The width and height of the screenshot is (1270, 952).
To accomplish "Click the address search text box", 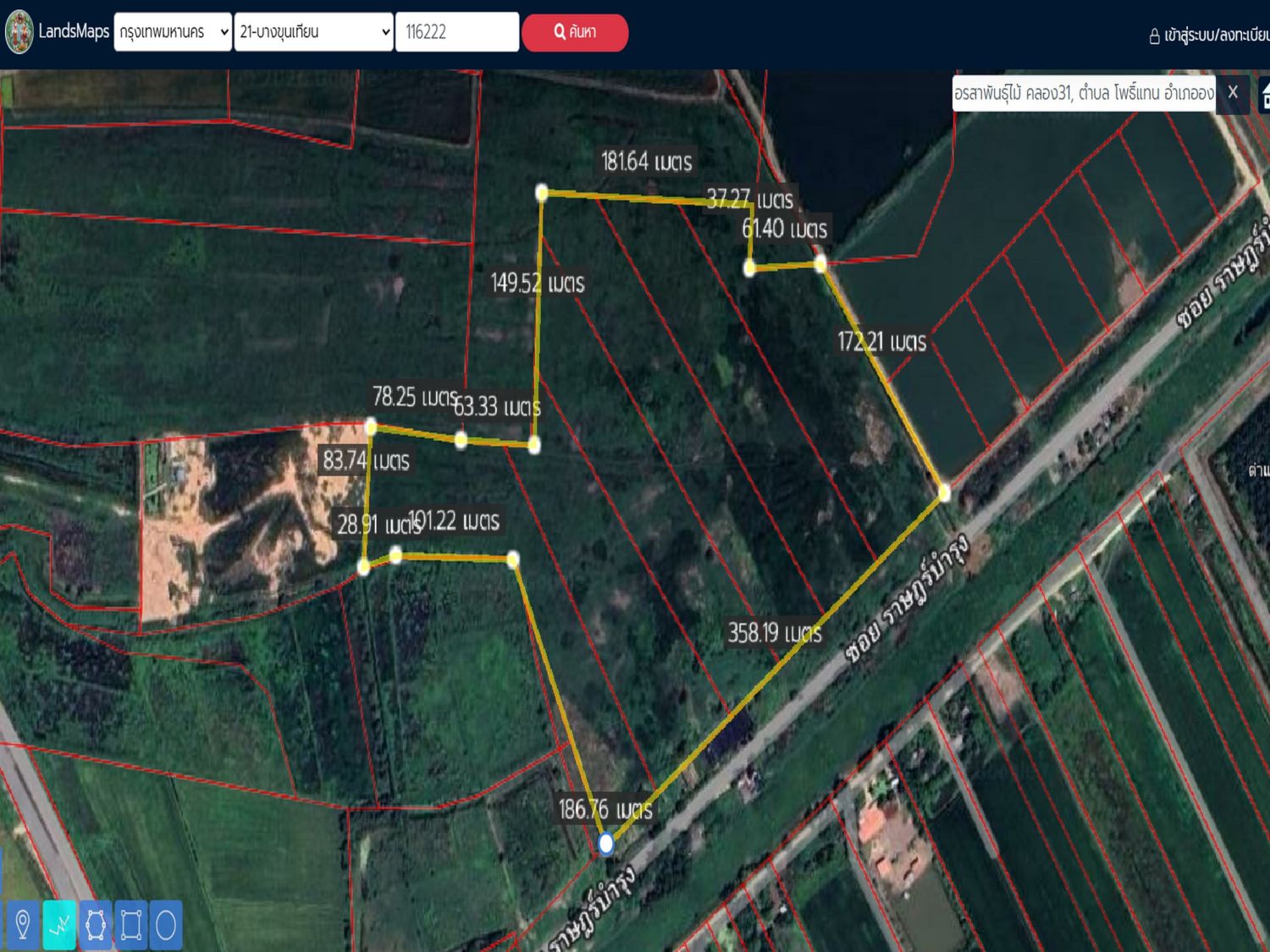I will click(1084, 93).
